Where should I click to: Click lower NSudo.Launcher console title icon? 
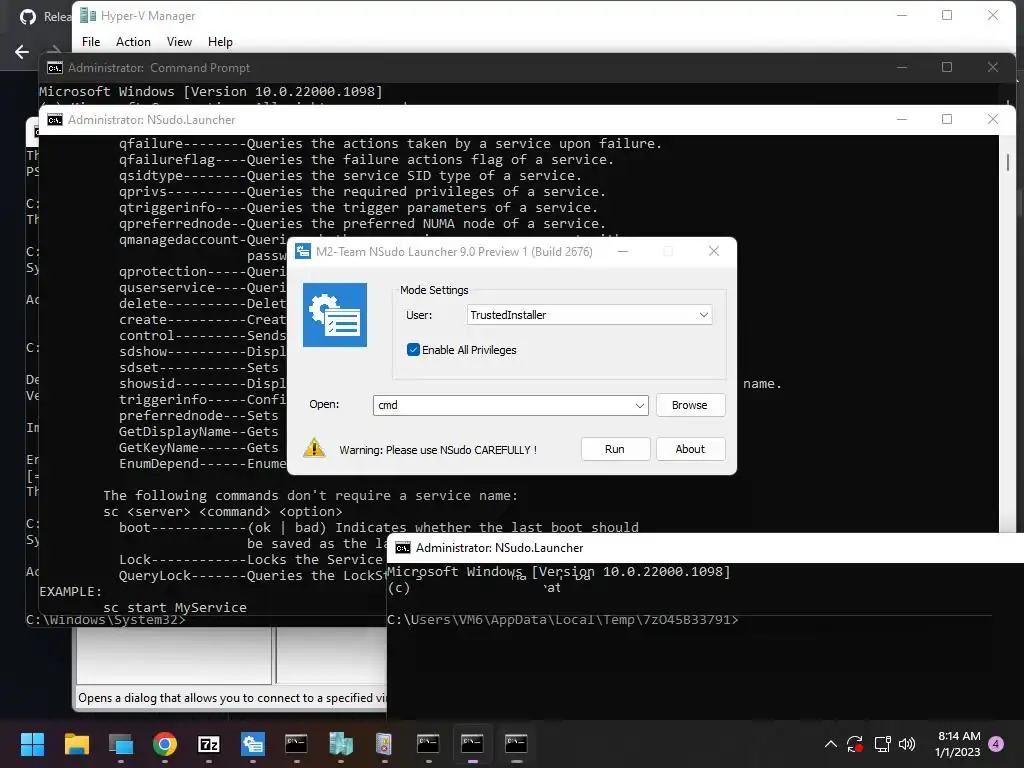(403, 548)
